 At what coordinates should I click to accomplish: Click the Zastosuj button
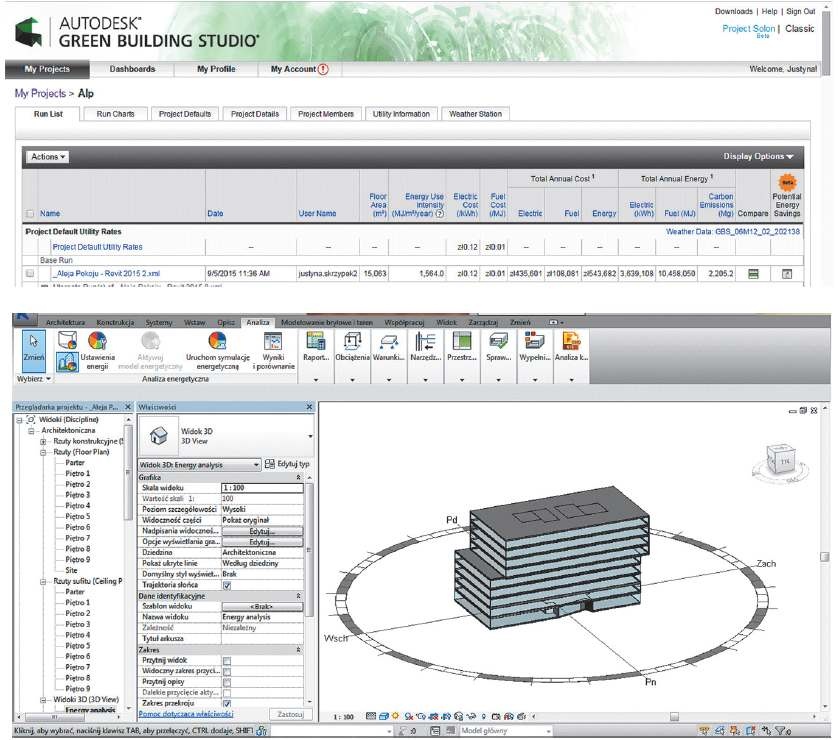(x=291, y=714)
